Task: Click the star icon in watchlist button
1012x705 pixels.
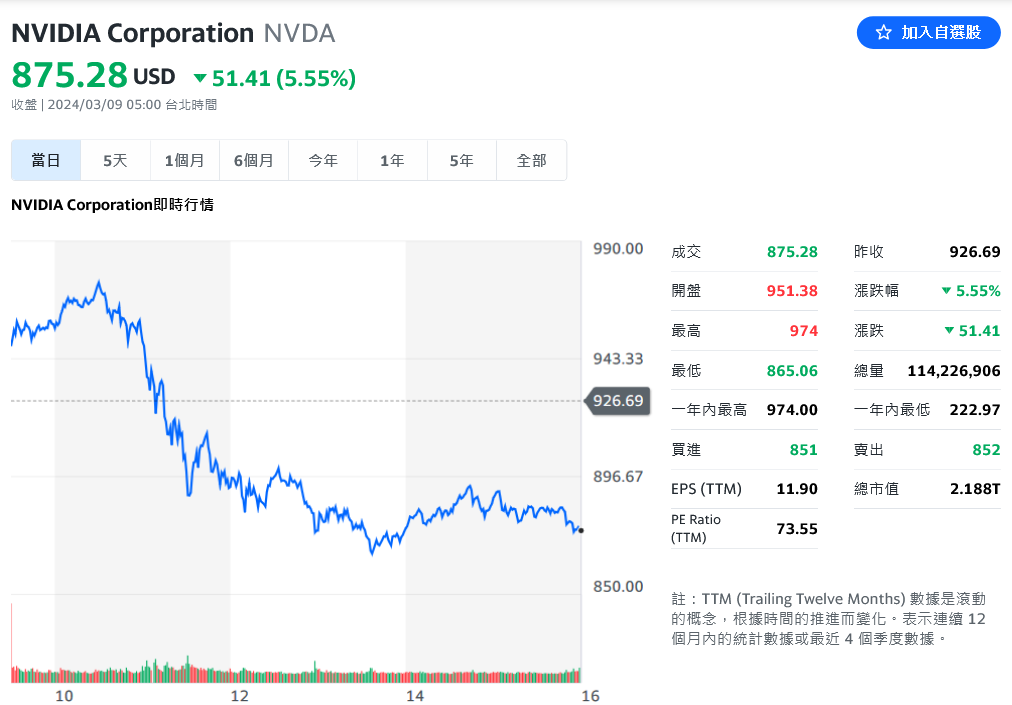Action: pyautogui.click(x=883, y=32)
